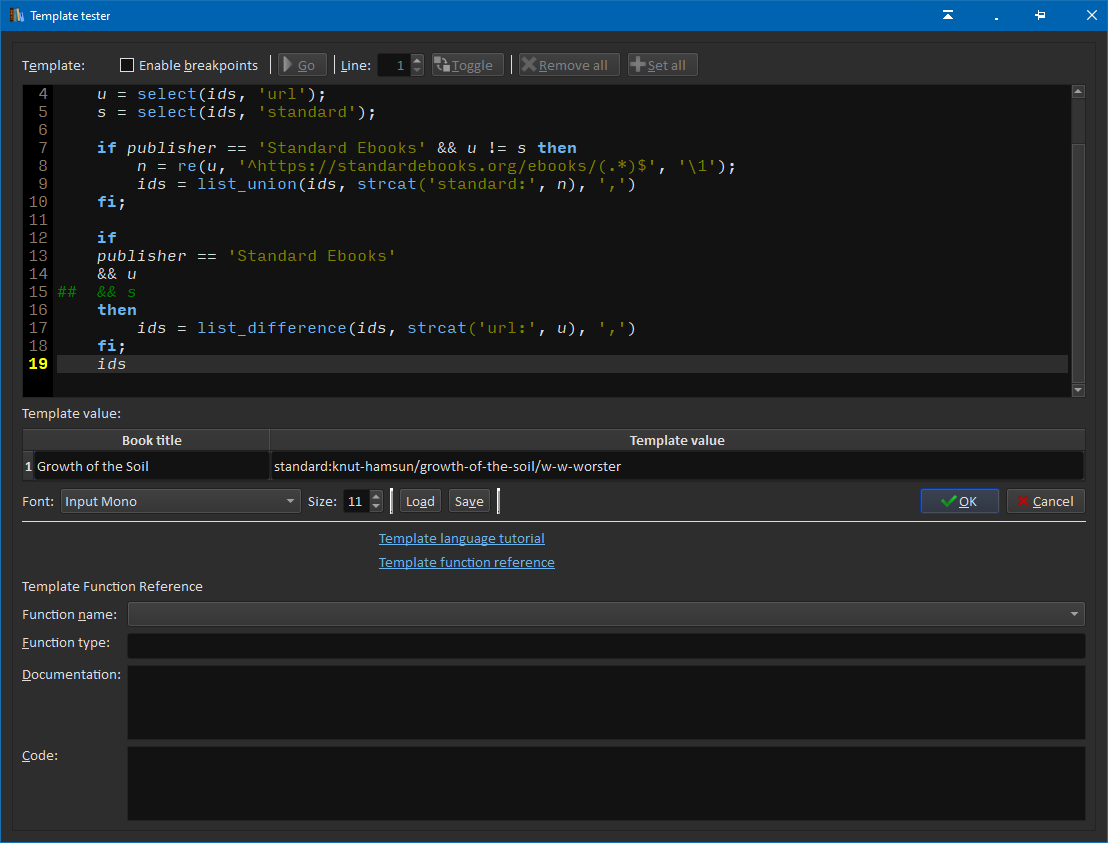Click the Go button with play icon
Screen dimensions: 1108x843
coord(302,65)
